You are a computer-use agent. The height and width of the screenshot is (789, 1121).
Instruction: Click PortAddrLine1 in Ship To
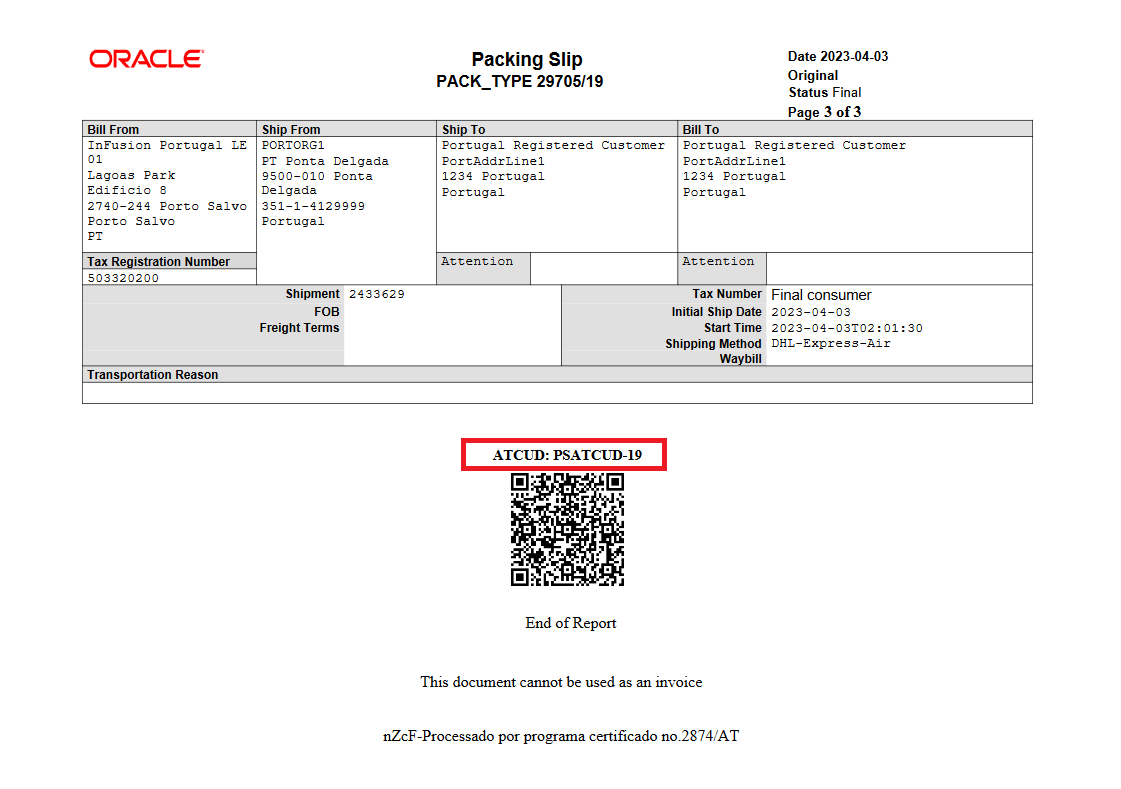[x=493, y=161]
